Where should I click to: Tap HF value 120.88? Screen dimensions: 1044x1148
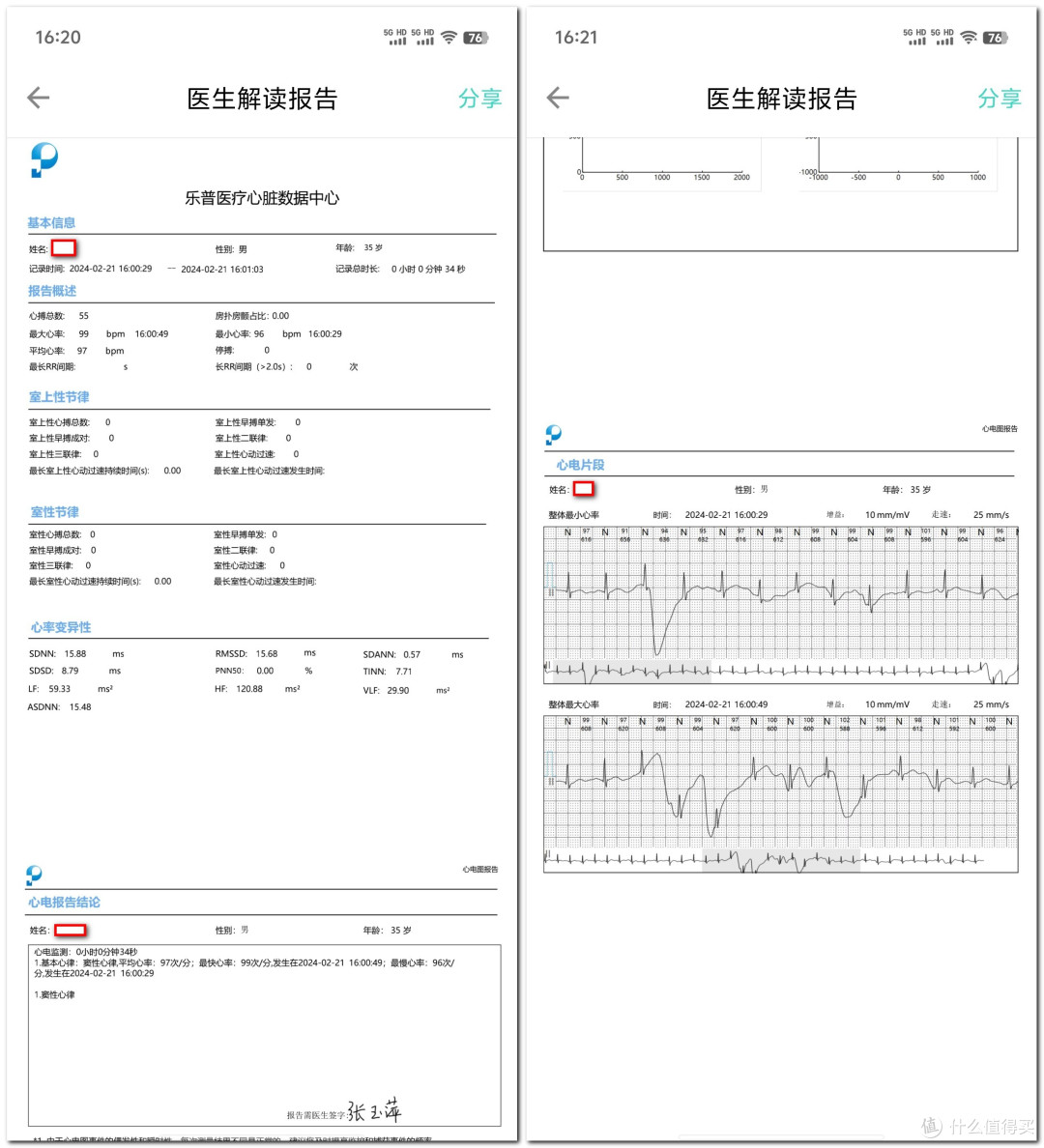249,689
